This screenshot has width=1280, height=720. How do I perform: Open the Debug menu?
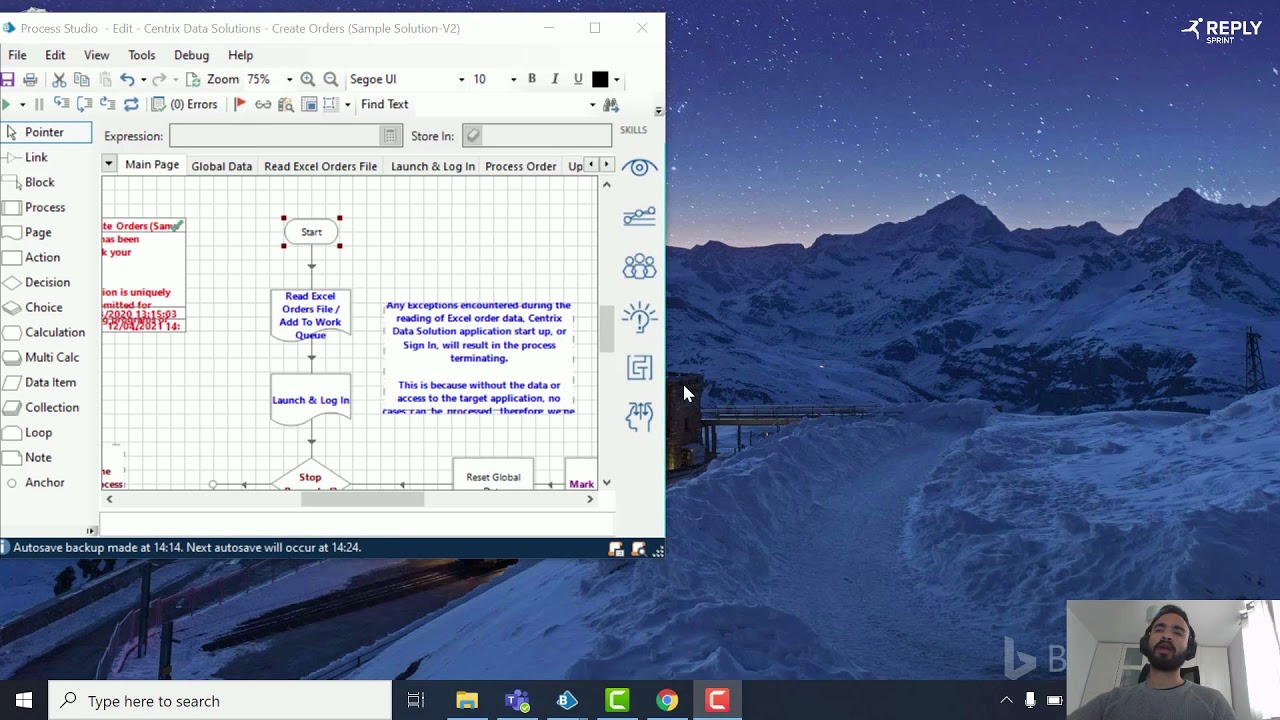(191, 55)
